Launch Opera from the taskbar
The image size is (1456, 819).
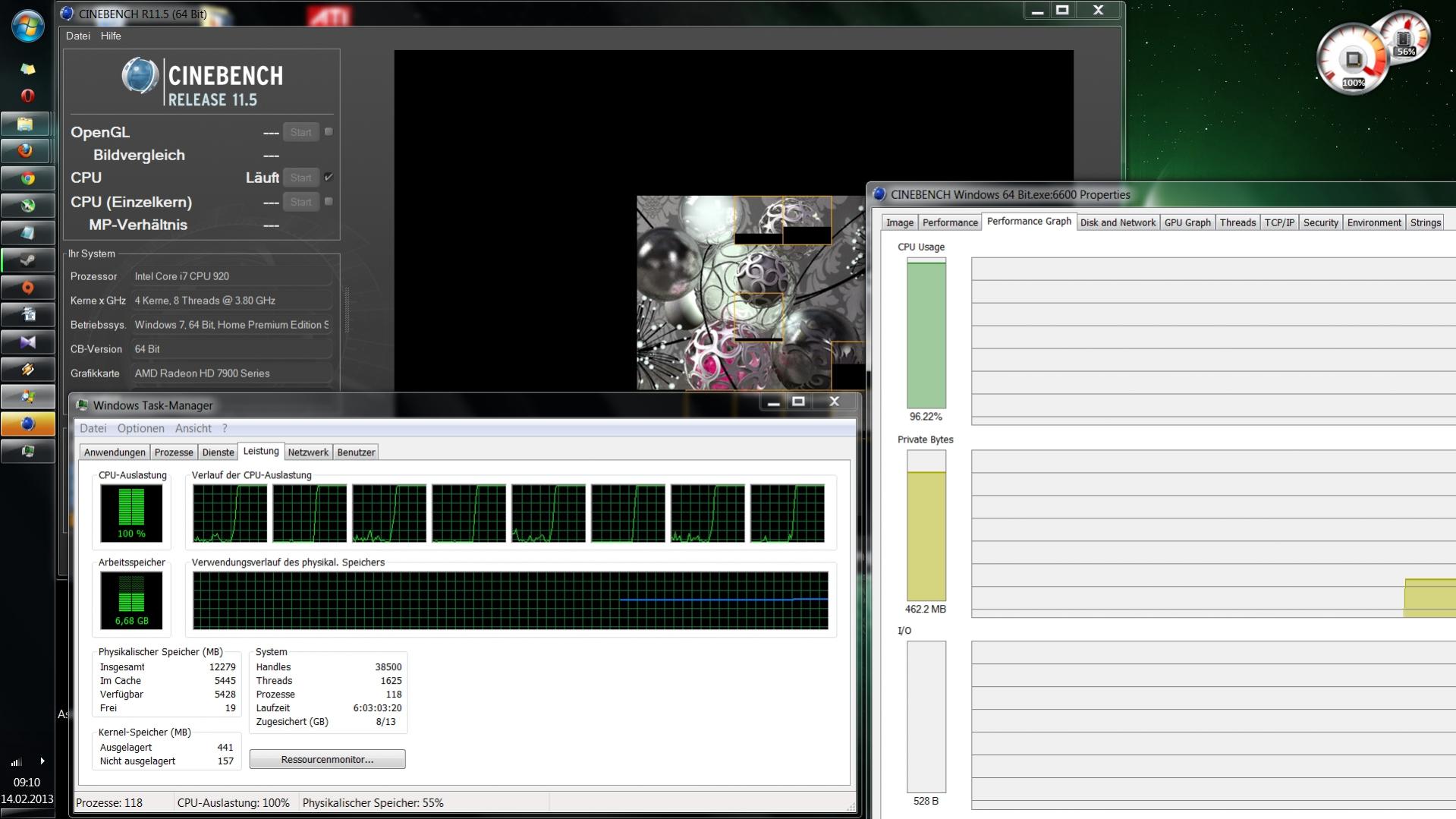click(27, 96)
